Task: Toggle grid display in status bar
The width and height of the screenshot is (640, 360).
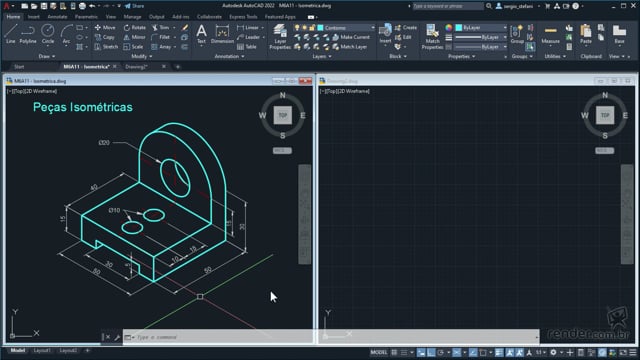Action: [394, 352]
